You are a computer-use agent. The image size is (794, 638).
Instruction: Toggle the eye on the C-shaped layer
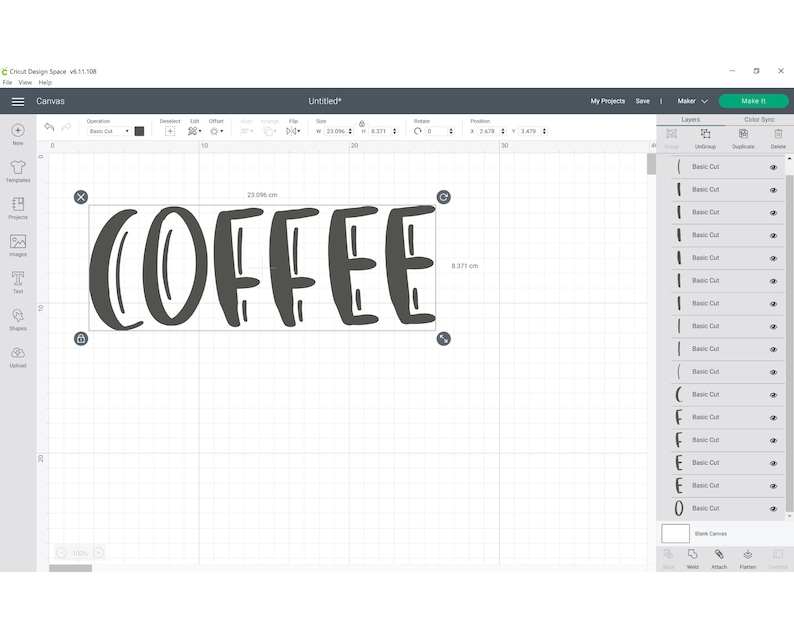773,395
